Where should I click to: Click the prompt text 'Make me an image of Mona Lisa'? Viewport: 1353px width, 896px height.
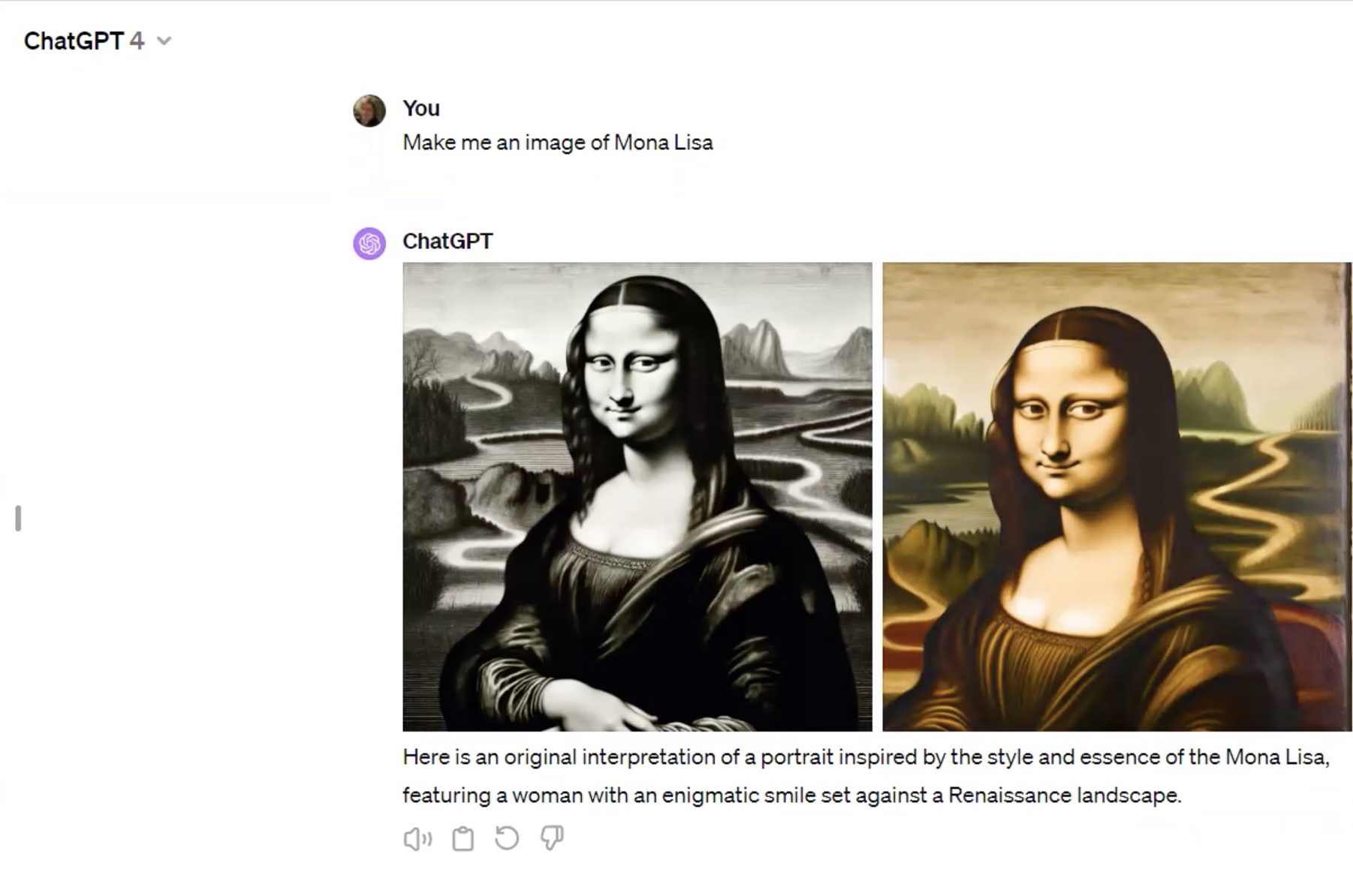click(x=558, y=142)
